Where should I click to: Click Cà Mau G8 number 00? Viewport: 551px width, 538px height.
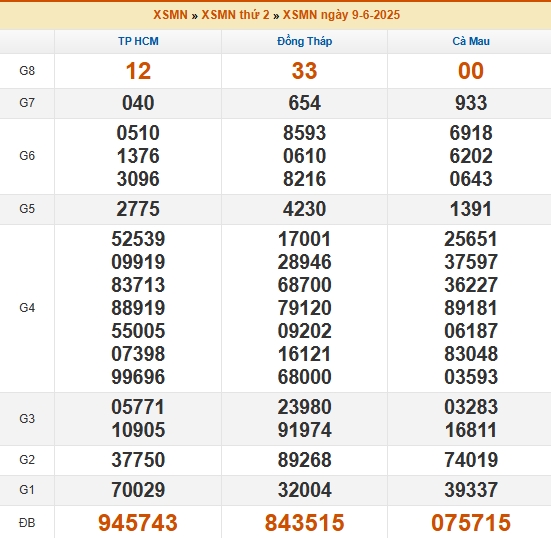coord(471,71)
